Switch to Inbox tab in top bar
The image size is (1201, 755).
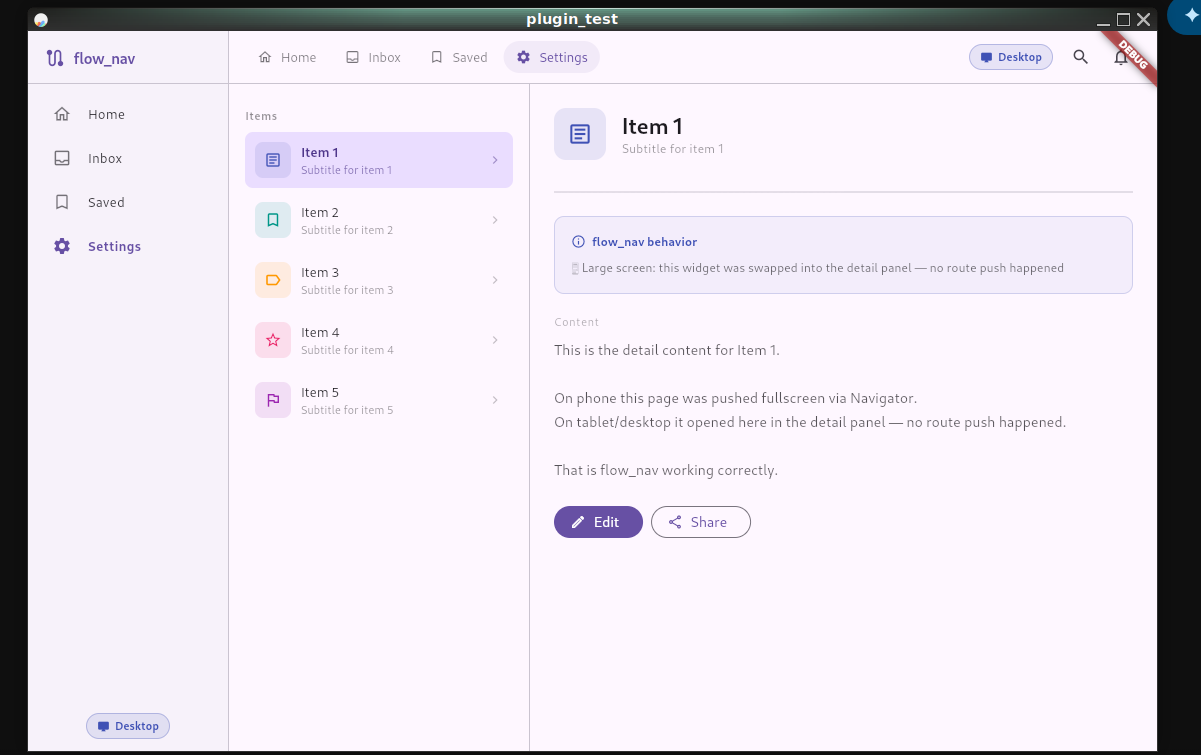[373, 57]
